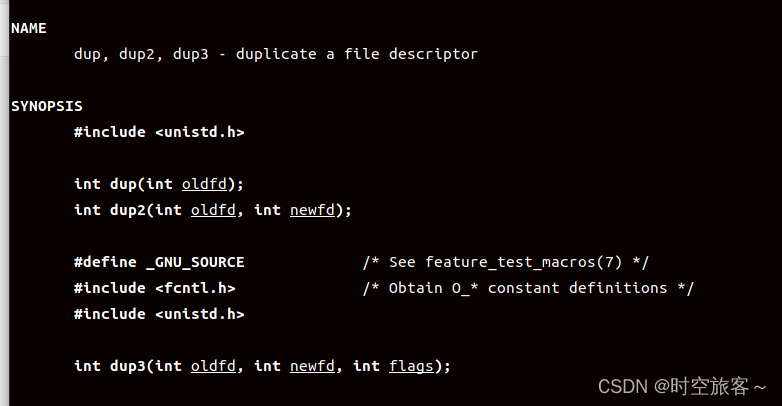782x406 pixels.
Task: Click underlined oldfd in the dup2() prototype
Action: (213, 210)
